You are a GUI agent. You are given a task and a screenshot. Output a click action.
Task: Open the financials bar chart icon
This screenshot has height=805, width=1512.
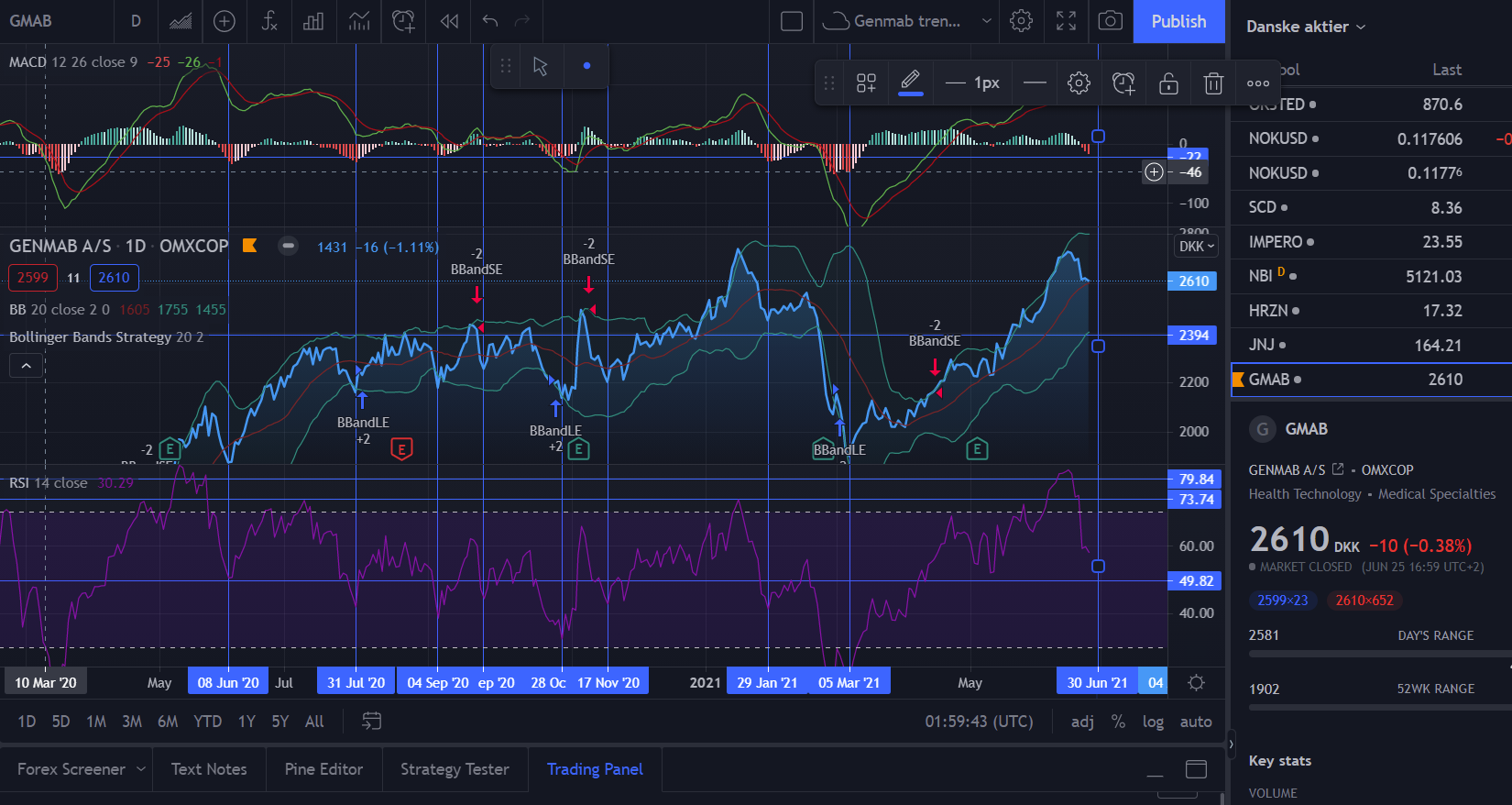pyautogui.click(x=313, y=21)
